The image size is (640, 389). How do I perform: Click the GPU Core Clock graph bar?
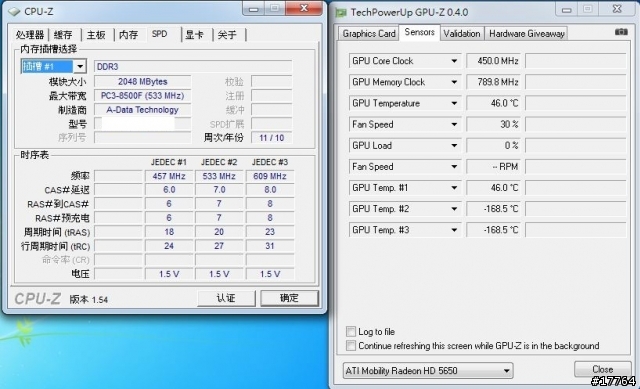point(576,61)
